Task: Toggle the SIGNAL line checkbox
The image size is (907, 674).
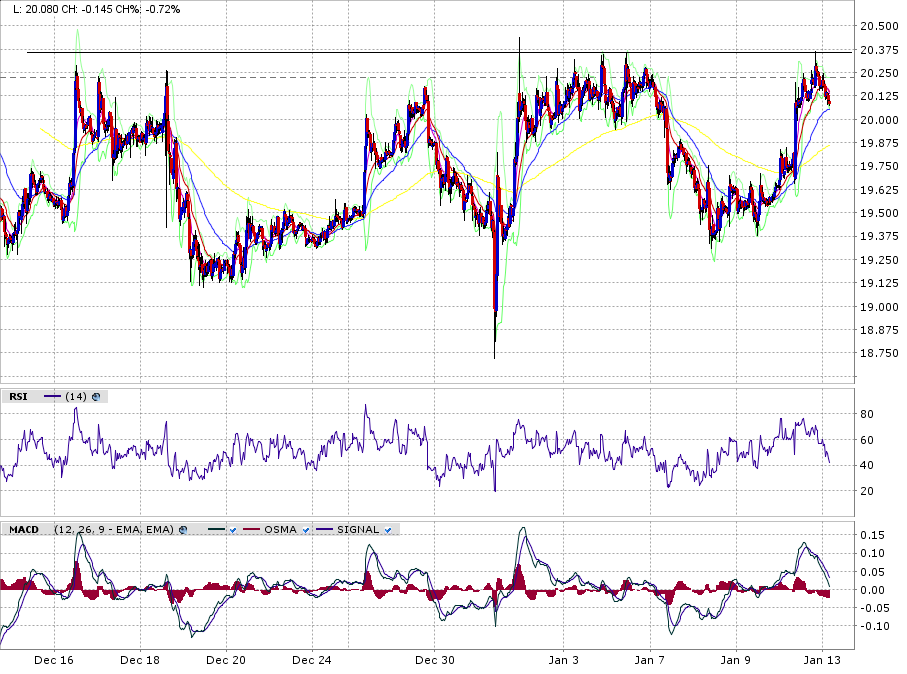Action: click(388, 530)
